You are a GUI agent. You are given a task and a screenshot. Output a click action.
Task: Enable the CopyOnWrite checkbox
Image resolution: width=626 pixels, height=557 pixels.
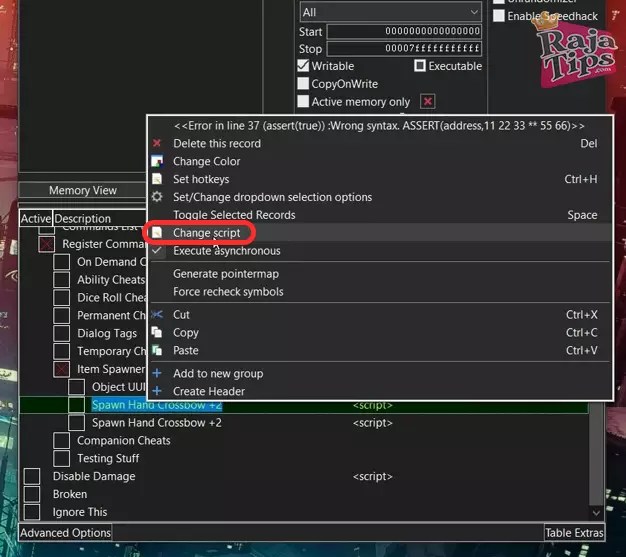303,83
